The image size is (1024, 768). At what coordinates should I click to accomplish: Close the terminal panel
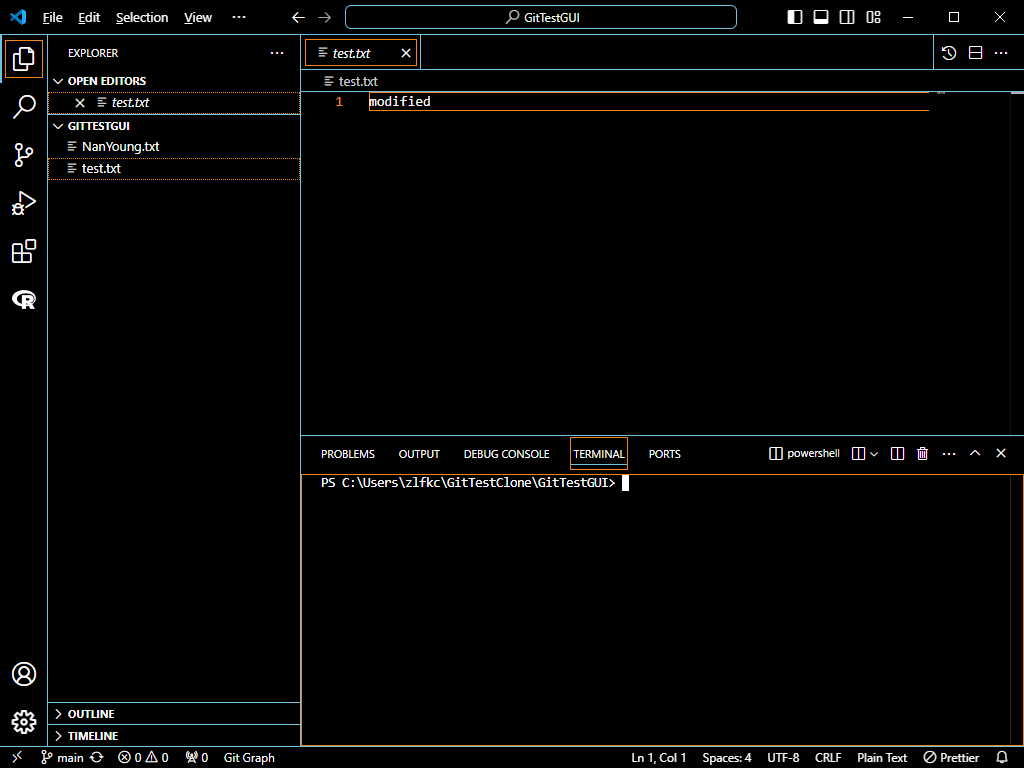(1000, 453)
